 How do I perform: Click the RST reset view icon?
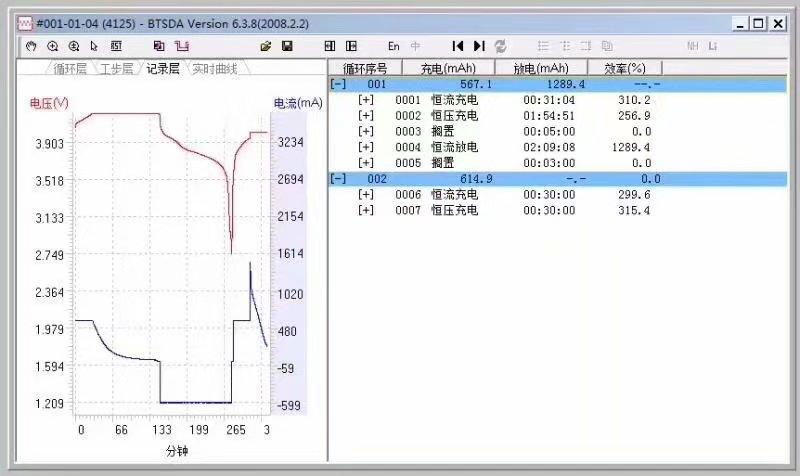click(116, 46)
